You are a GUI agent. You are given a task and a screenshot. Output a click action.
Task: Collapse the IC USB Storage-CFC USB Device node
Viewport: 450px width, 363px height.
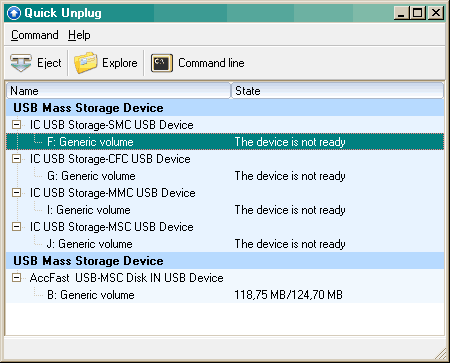(x=16, y=159)
